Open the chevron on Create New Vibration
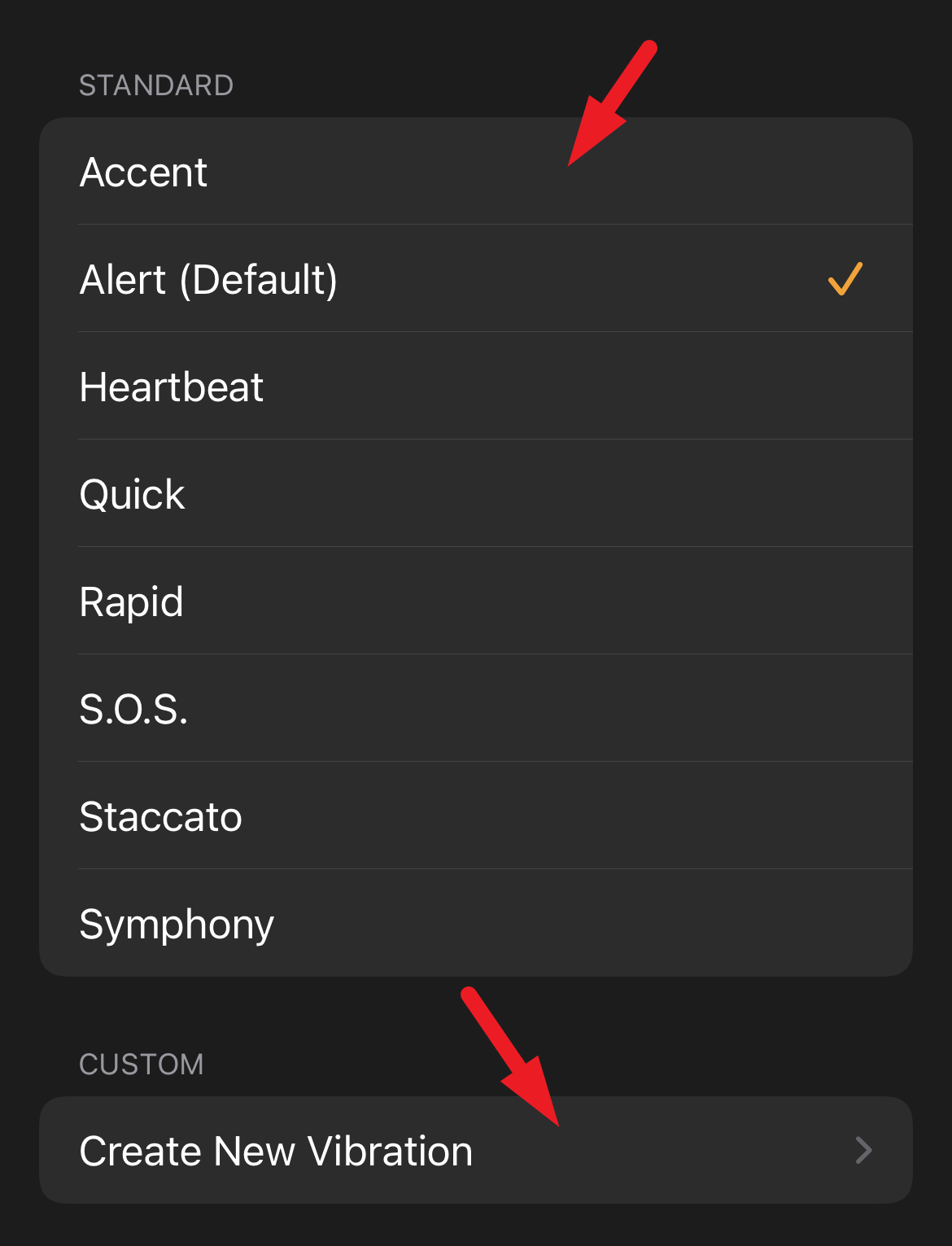The height and width of the screenshot is (1246, 952). click(864, 1150)
